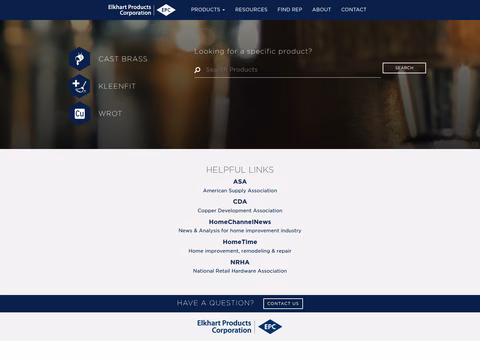Image resolution: width=480 pixels, height=360 pixels.
Task: Click the HAVE A QUESTION? text
Action: coord(215,303)
